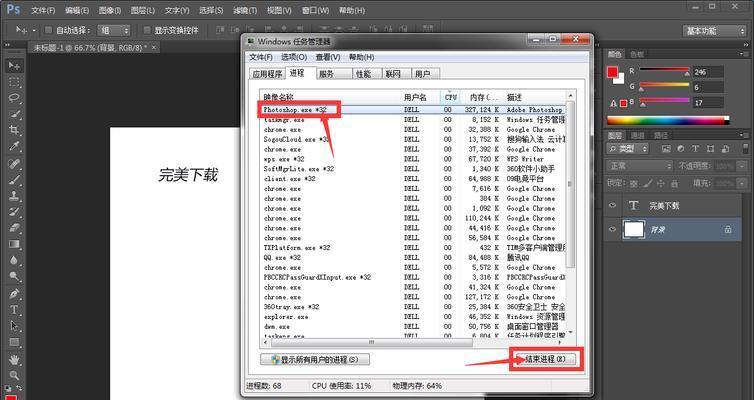The width and height of the screenshot is (754, 400).
Task: Open the 不透明度 opacity dropdown arrow
Action: click(743, 166)
